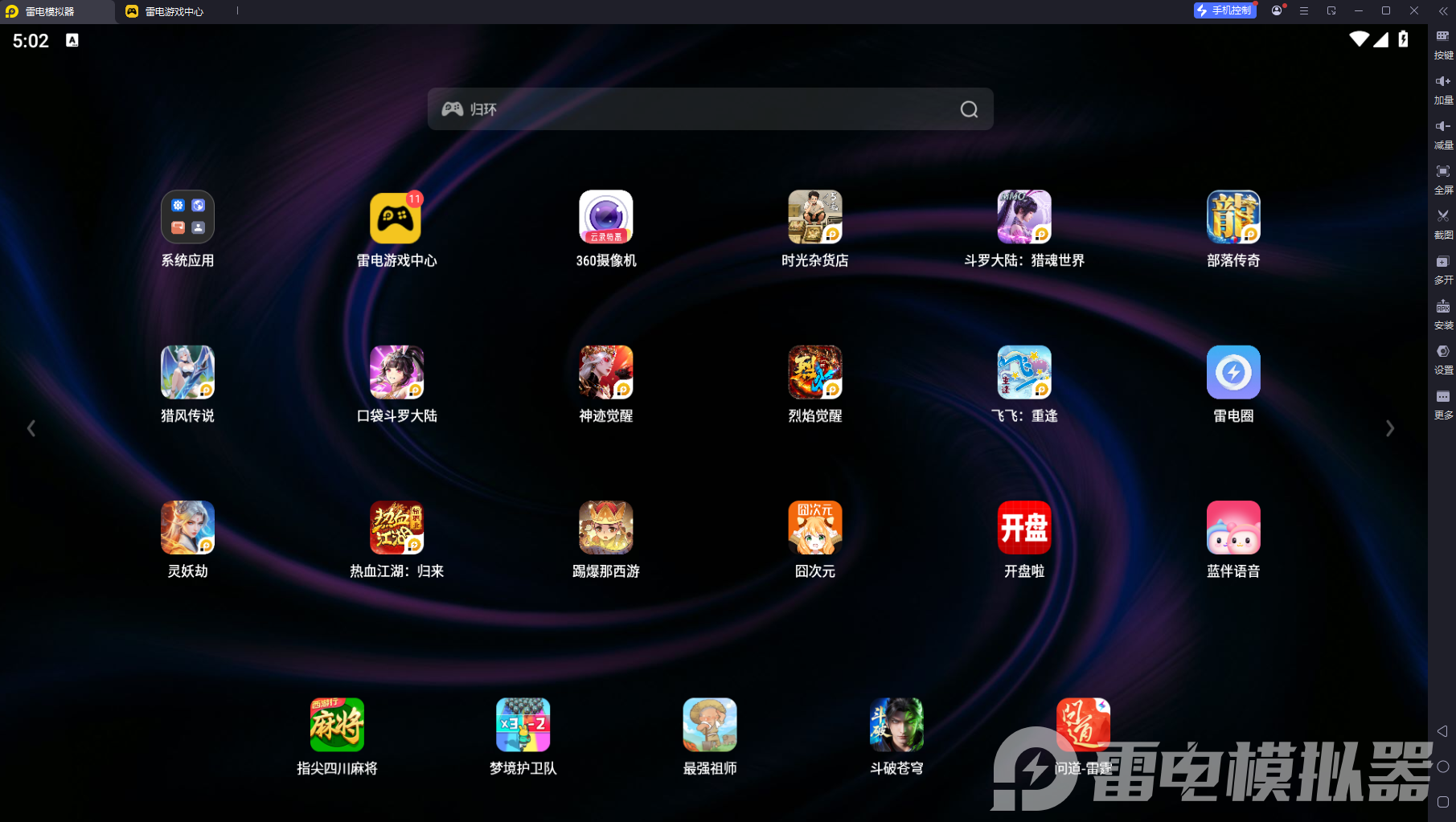Image resolution: width=1456 pixels, height=822 pixels.
Task: Launch the 烈焰觉醒 game
Action: point(814,372)
